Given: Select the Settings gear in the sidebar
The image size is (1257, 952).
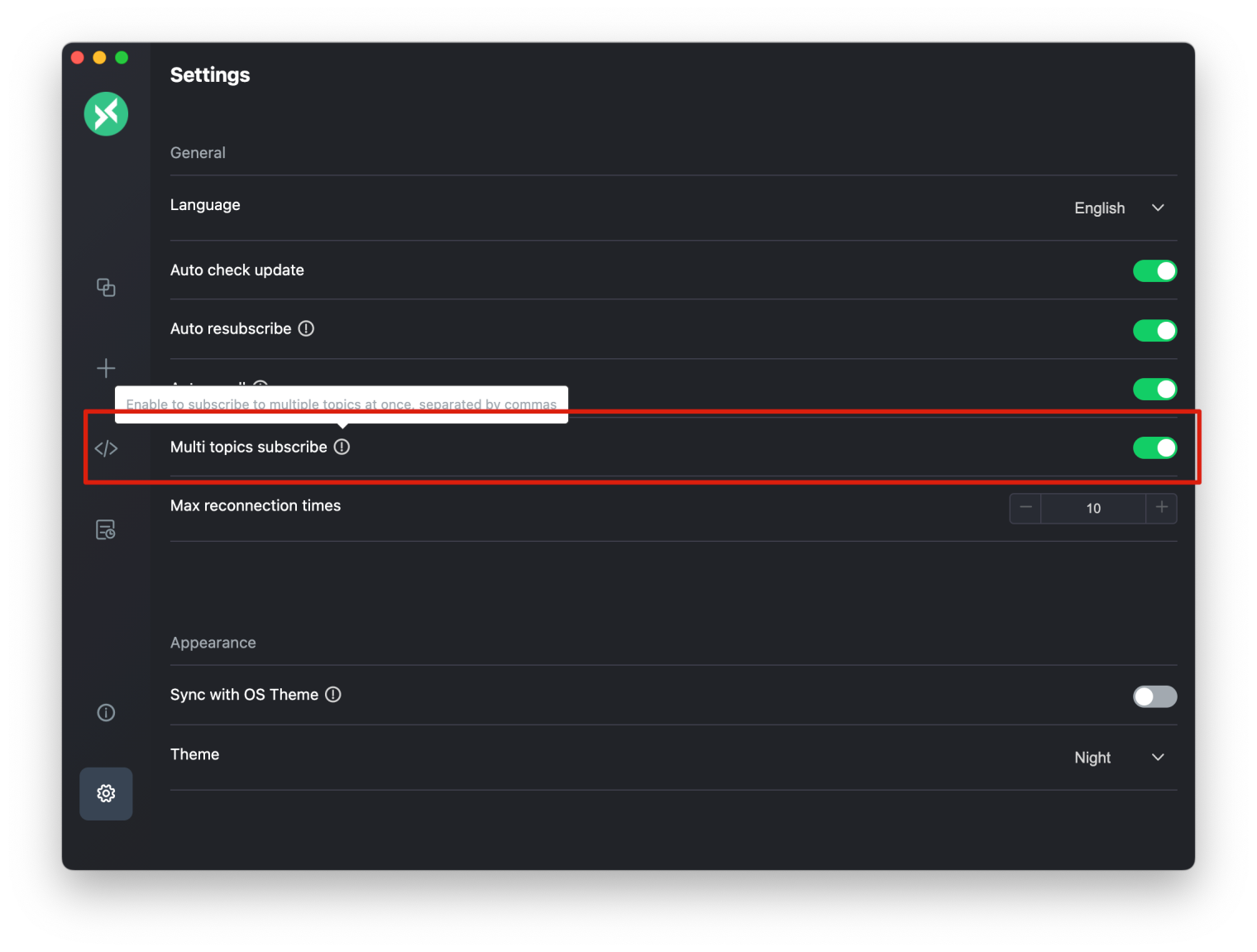Looking at the screenshot, I should click(x=106, y=793).
